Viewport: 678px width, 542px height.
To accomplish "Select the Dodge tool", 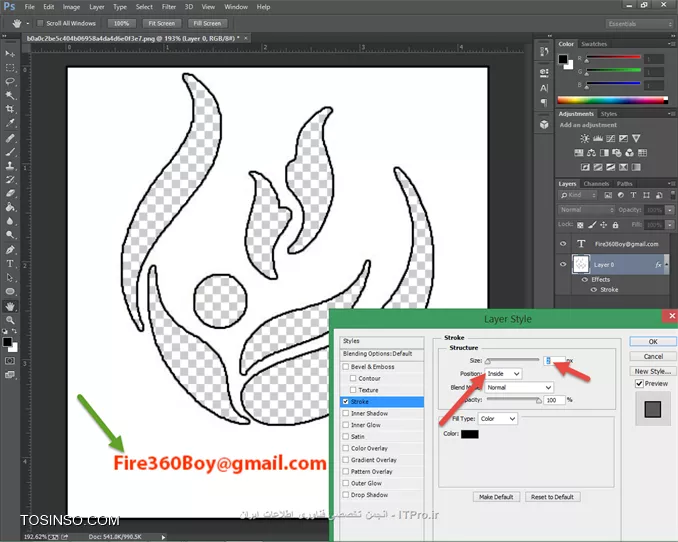I will tap(10, 235).
